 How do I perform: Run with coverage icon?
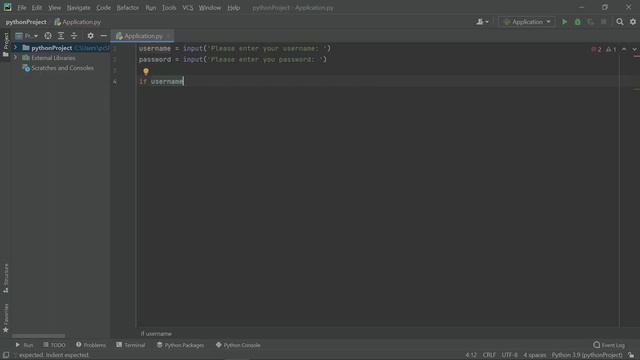click(x=591, y=22)
